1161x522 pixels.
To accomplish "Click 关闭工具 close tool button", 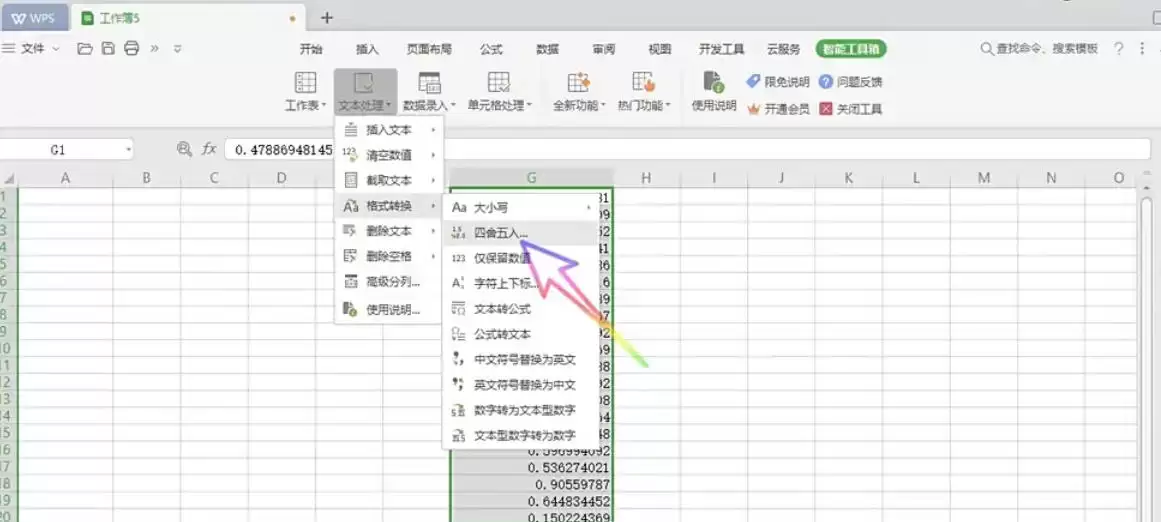I will pos(851,109).
